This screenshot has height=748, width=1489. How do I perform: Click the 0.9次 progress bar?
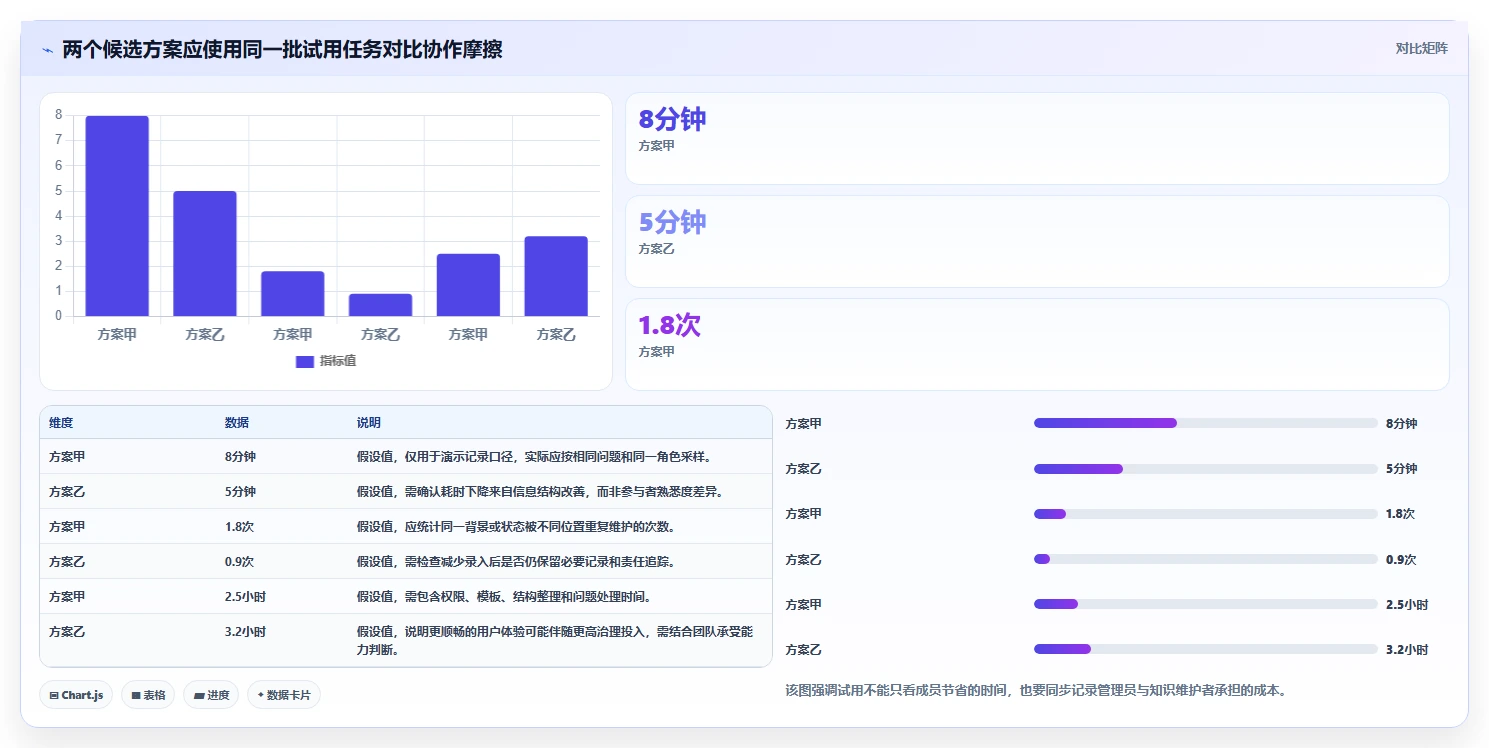[x=1206, y=559]
